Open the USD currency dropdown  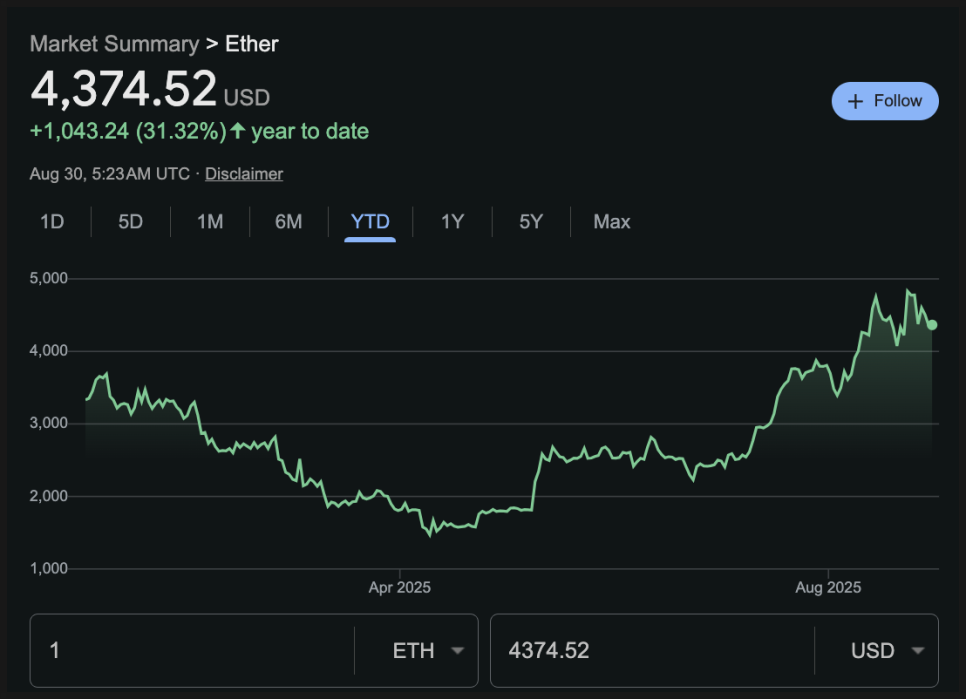tap(887, 650)
